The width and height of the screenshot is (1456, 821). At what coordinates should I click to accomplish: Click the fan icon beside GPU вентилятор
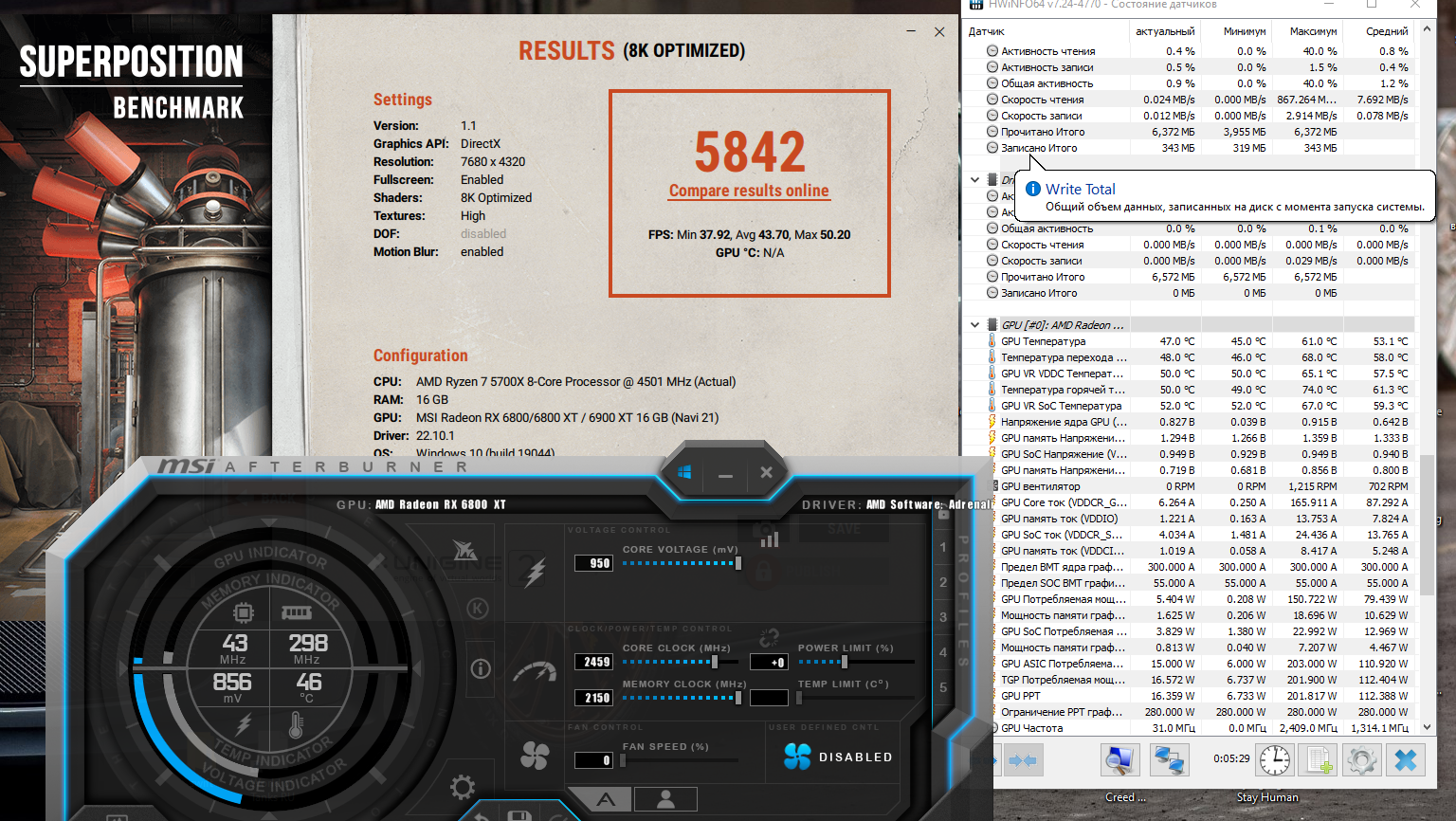[992, 486]
